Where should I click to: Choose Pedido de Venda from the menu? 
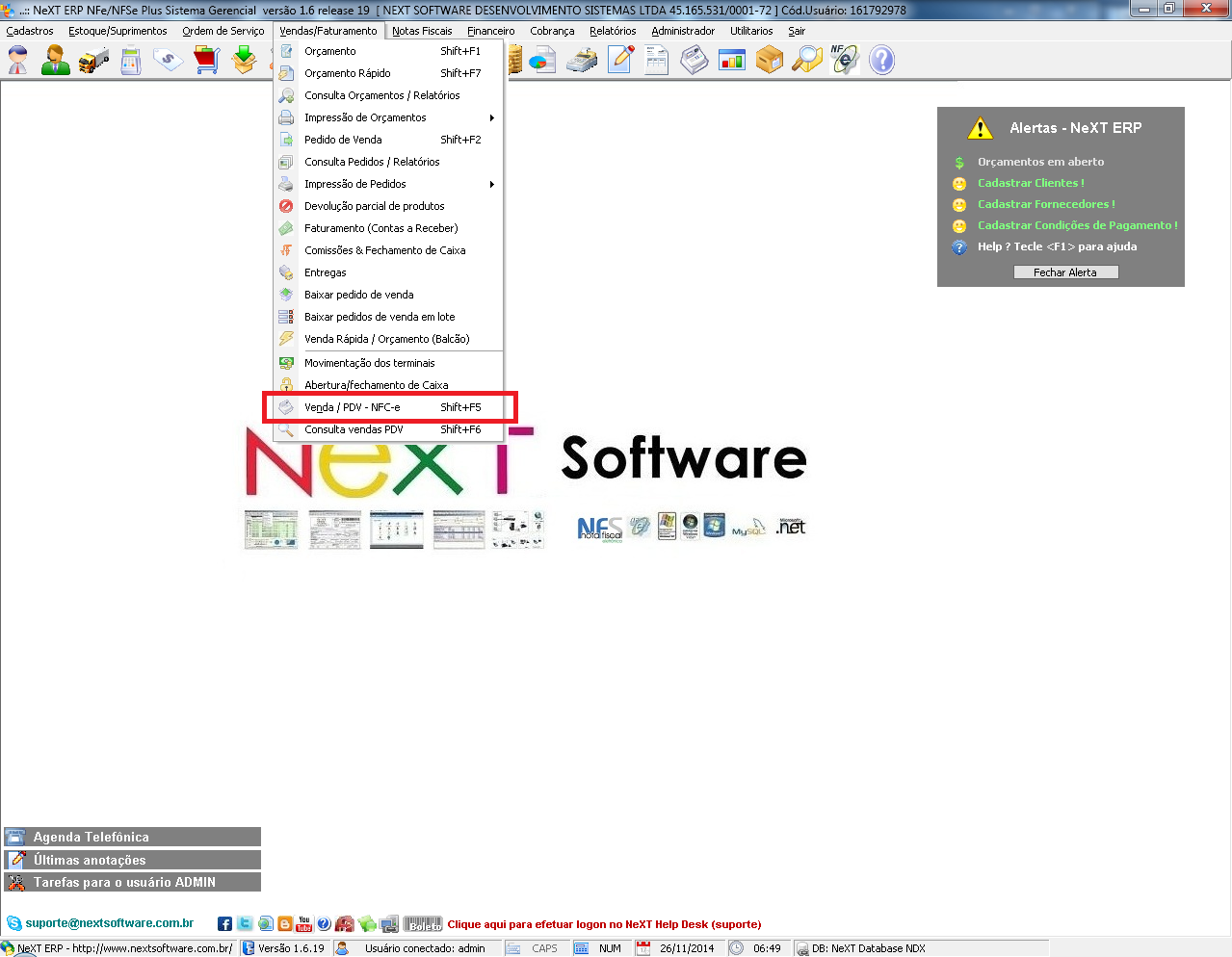[x=389, y=140]
